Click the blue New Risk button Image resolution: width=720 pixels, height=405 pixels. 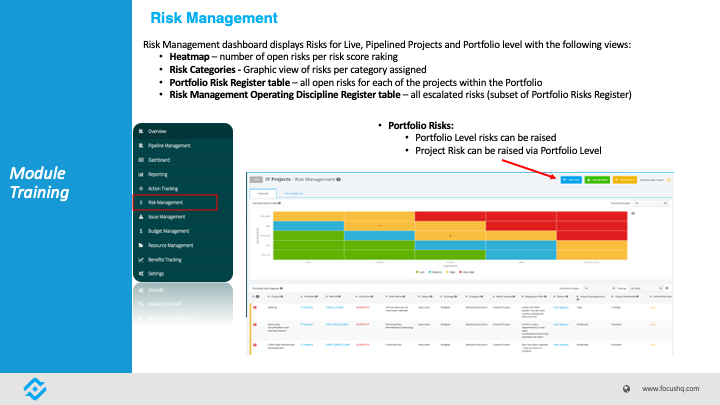[571, 180]
